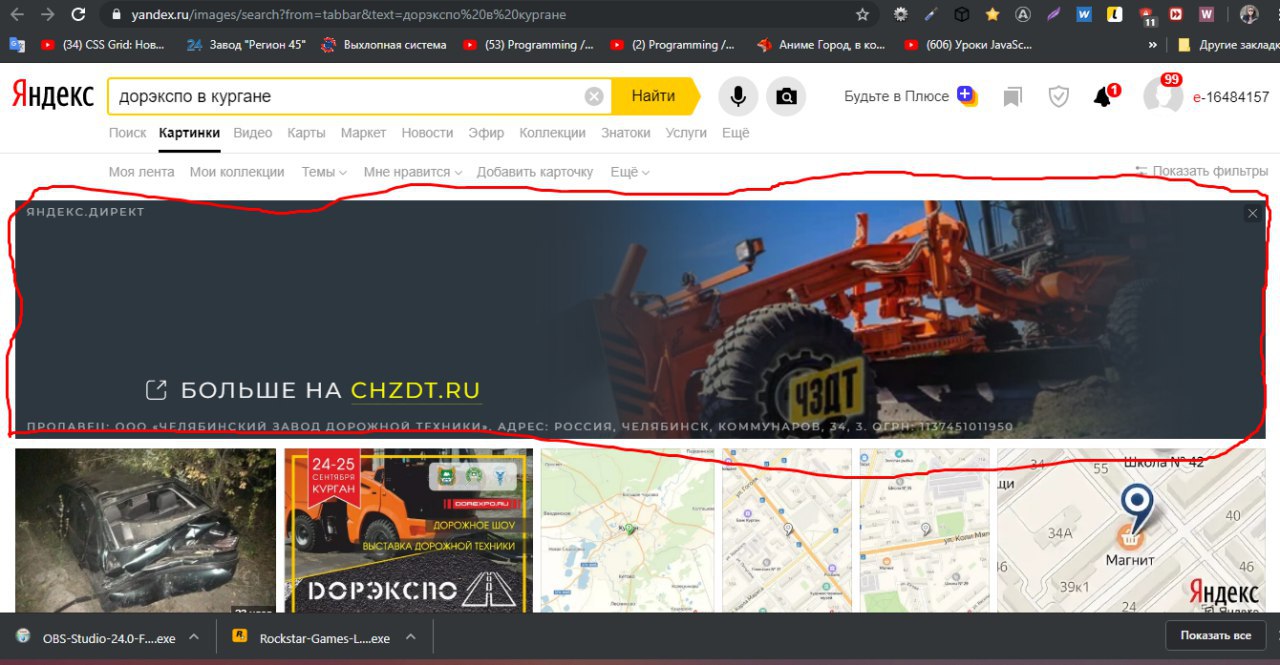Image resolution: width=1280 pixels, height=665 pixels.
Task: Show hidden bookmarks with the » chevron
Action: pyautogui.click(x=1153, y=44)
